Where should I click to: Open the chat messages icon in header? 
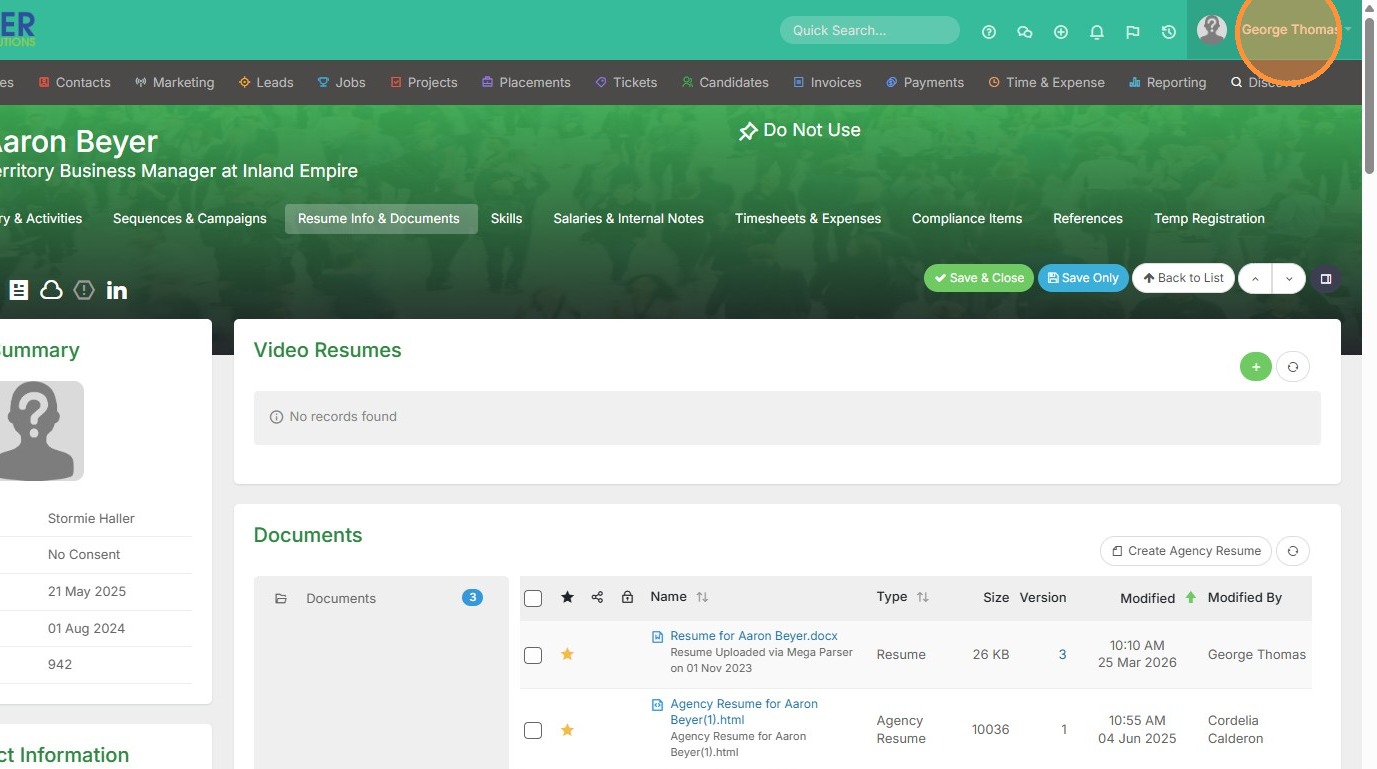(1025, 32)
